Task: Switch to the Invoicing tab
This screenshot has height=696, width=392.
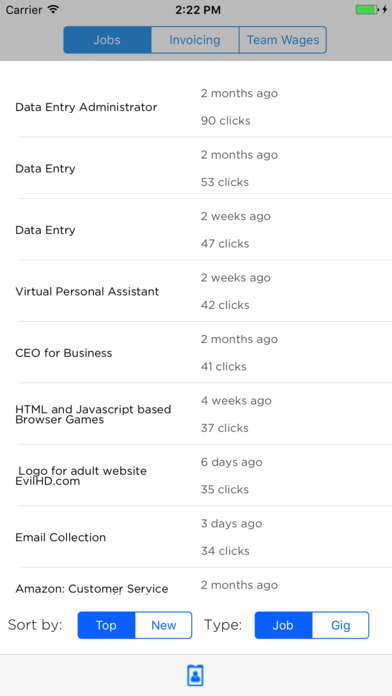Action: tap(195, 40)
